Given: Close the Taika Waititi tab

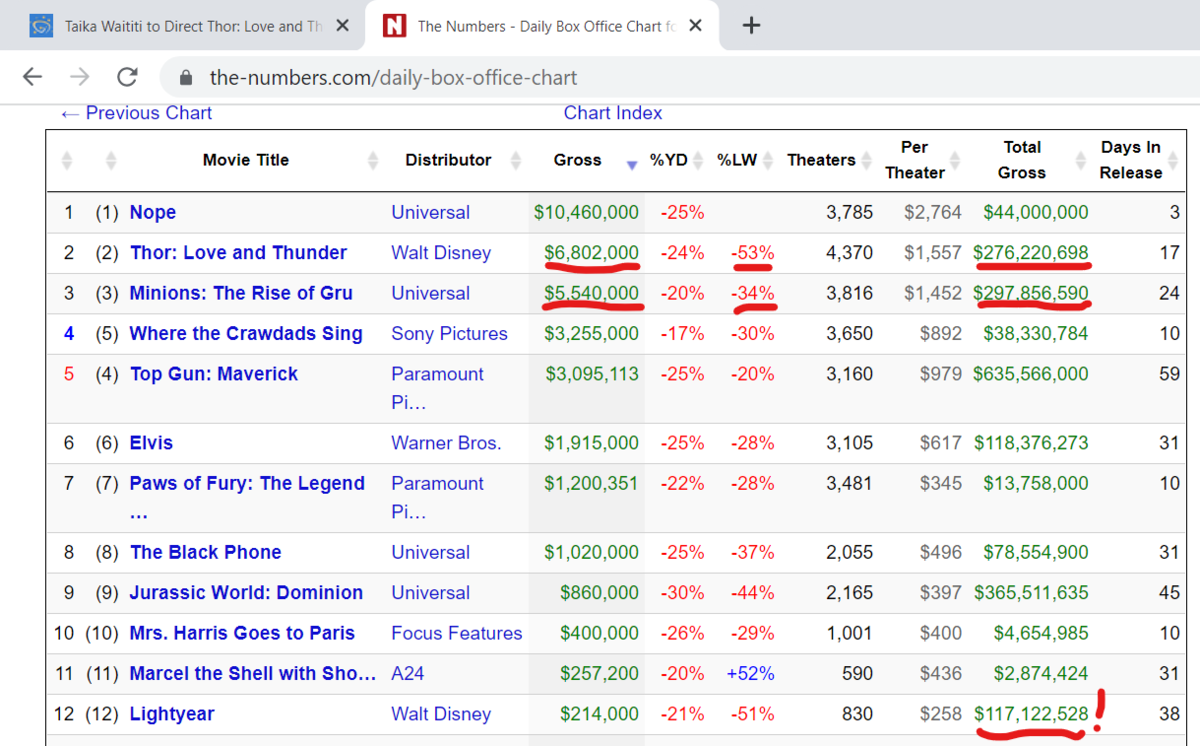Looking at the screenshot, I should [342, 26].
